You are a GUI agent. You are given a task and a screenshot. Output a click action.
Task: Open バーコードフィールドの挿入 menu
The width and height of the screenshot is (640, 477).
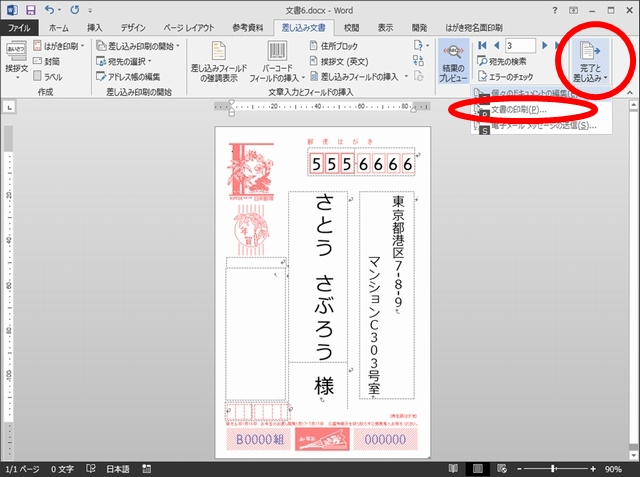click(277, 62)
